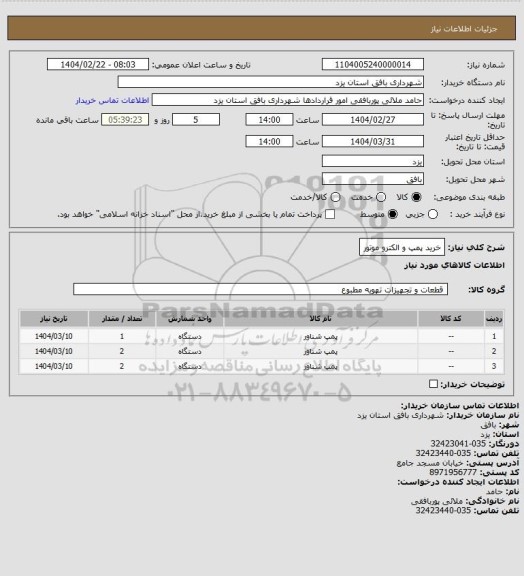Screen dimensions: 524x576
Task: Click the کد کالا column header
Action: 451,319
